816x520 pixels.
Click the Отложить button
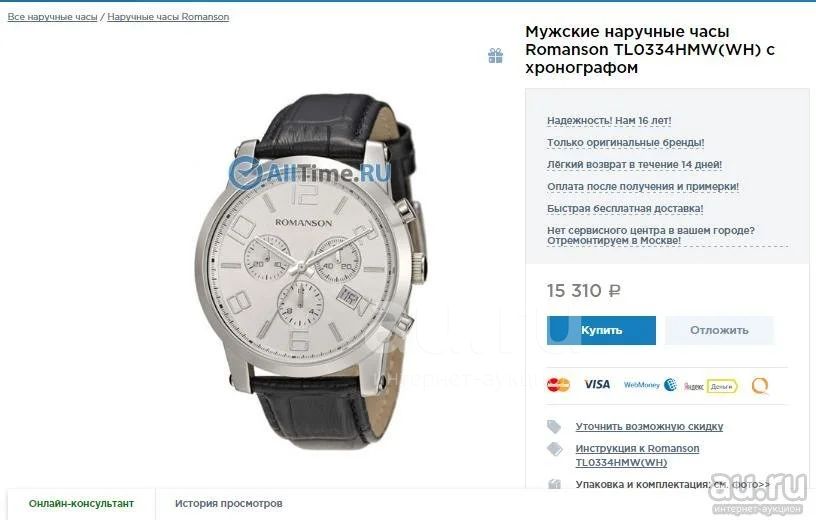pyautogui.click(x=719, y=330)
